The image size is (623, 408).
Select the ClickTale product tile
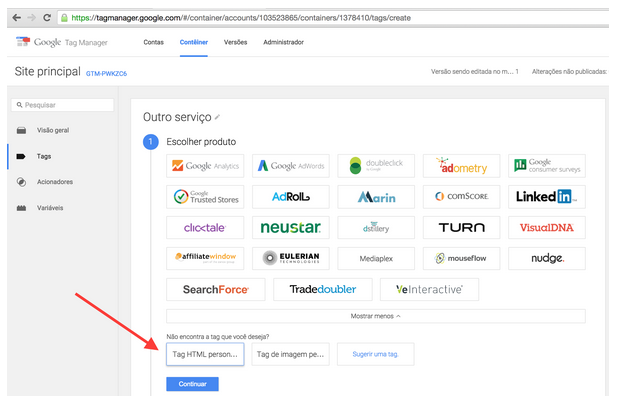(x=205, y=228)
